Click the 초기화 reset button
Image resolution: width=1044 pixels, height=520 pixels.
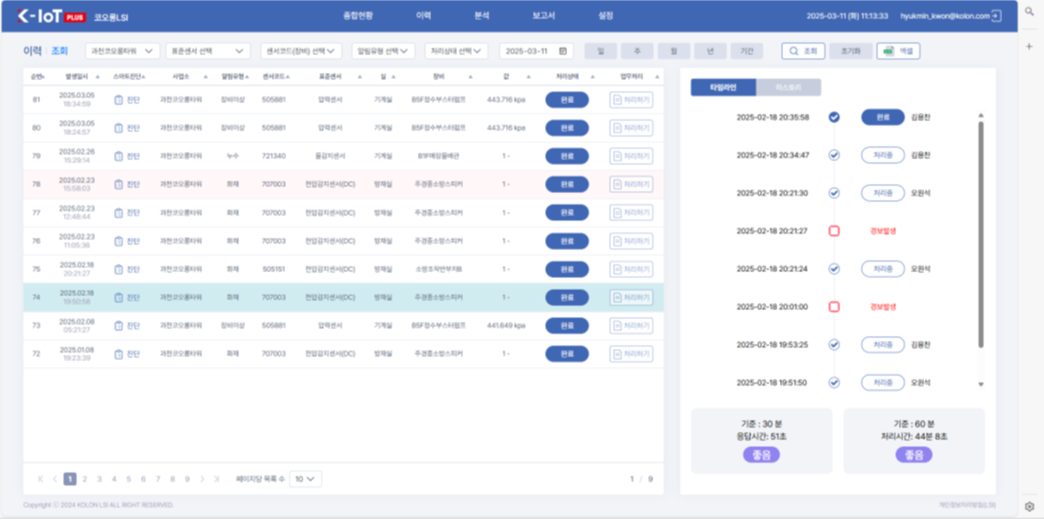(850, 51)
